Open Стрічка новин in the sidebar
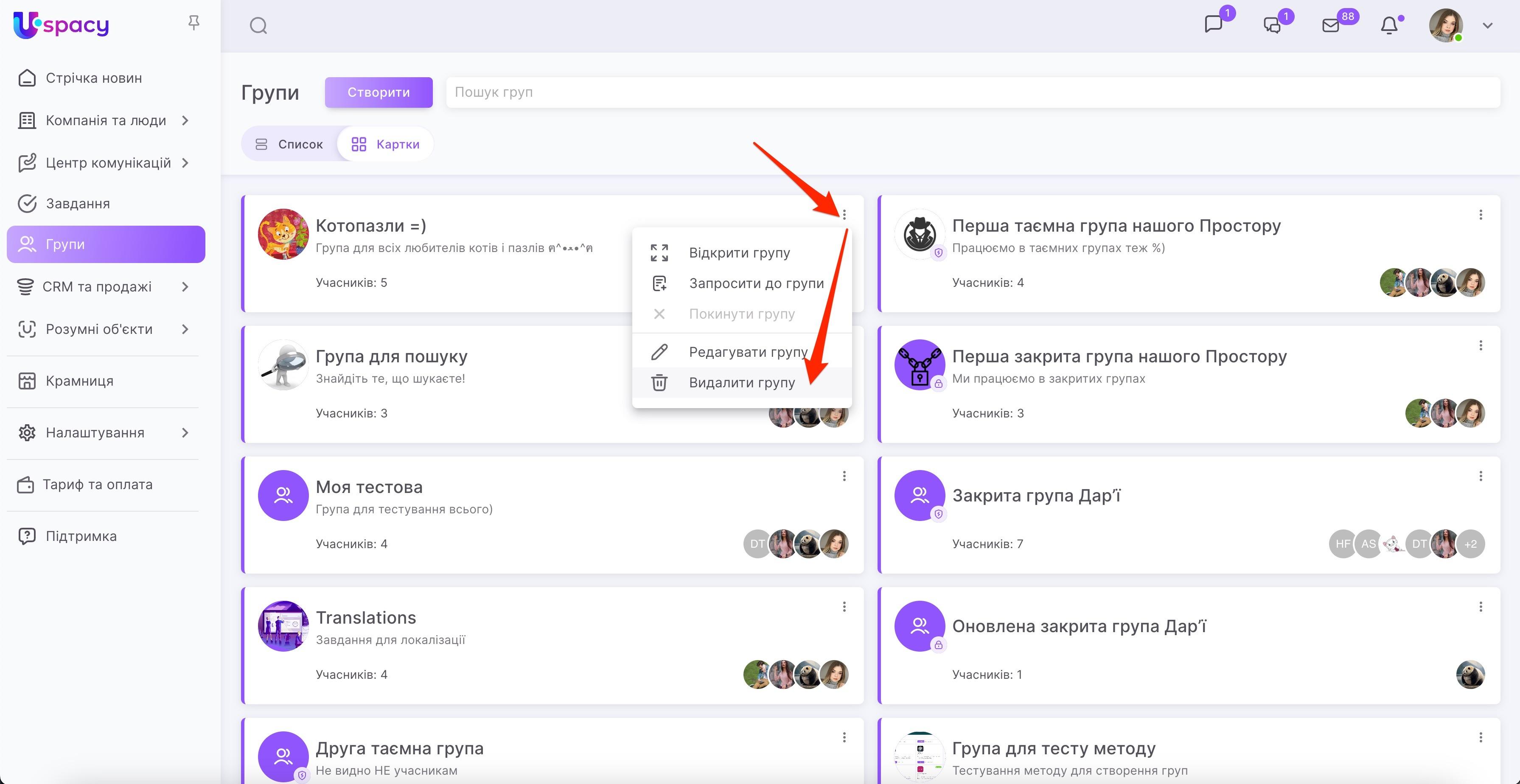Screen dimensions: 1520x784 tap(93, 77)
